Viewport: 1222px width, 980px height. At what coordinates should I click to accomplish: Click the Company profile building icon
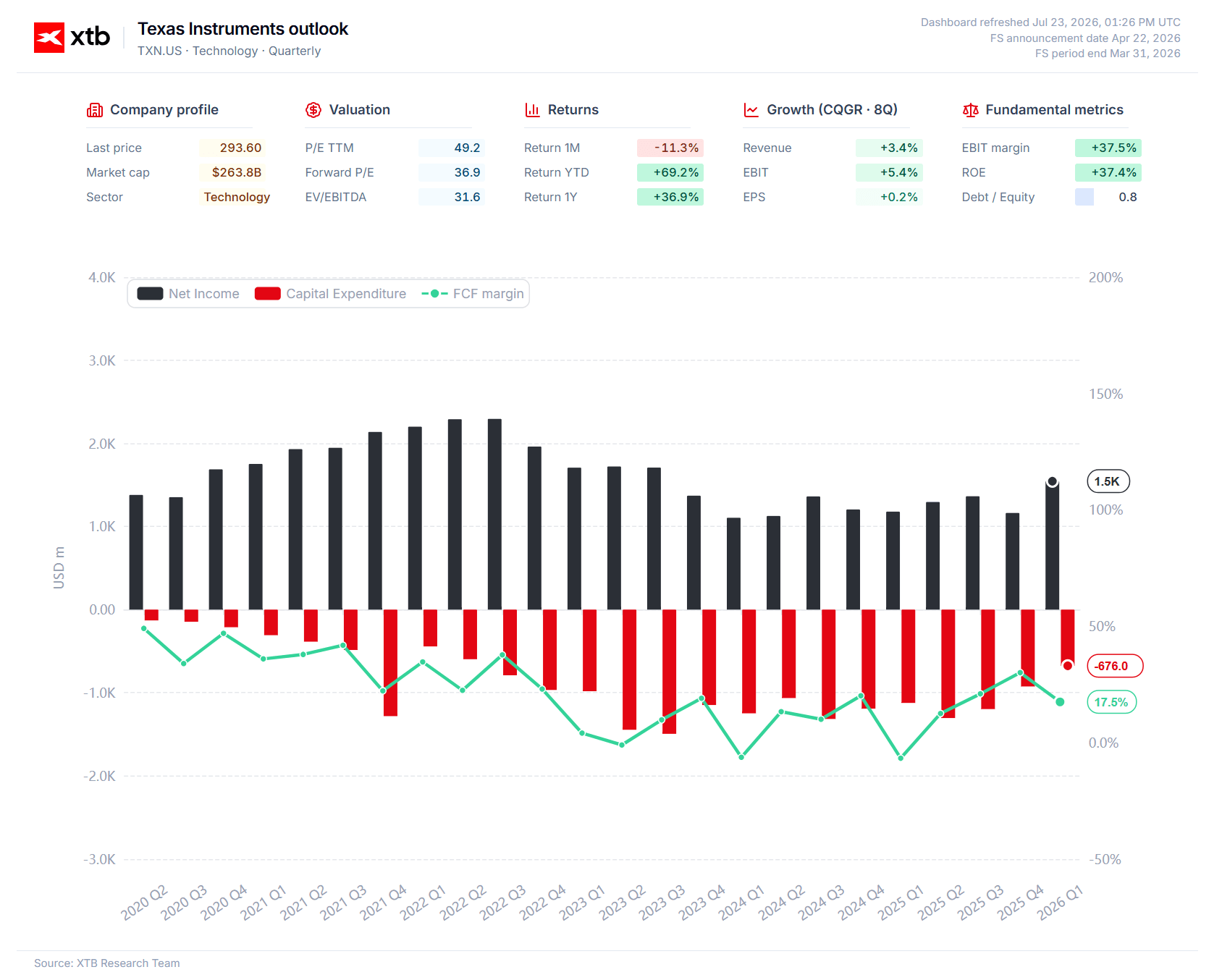95,110
